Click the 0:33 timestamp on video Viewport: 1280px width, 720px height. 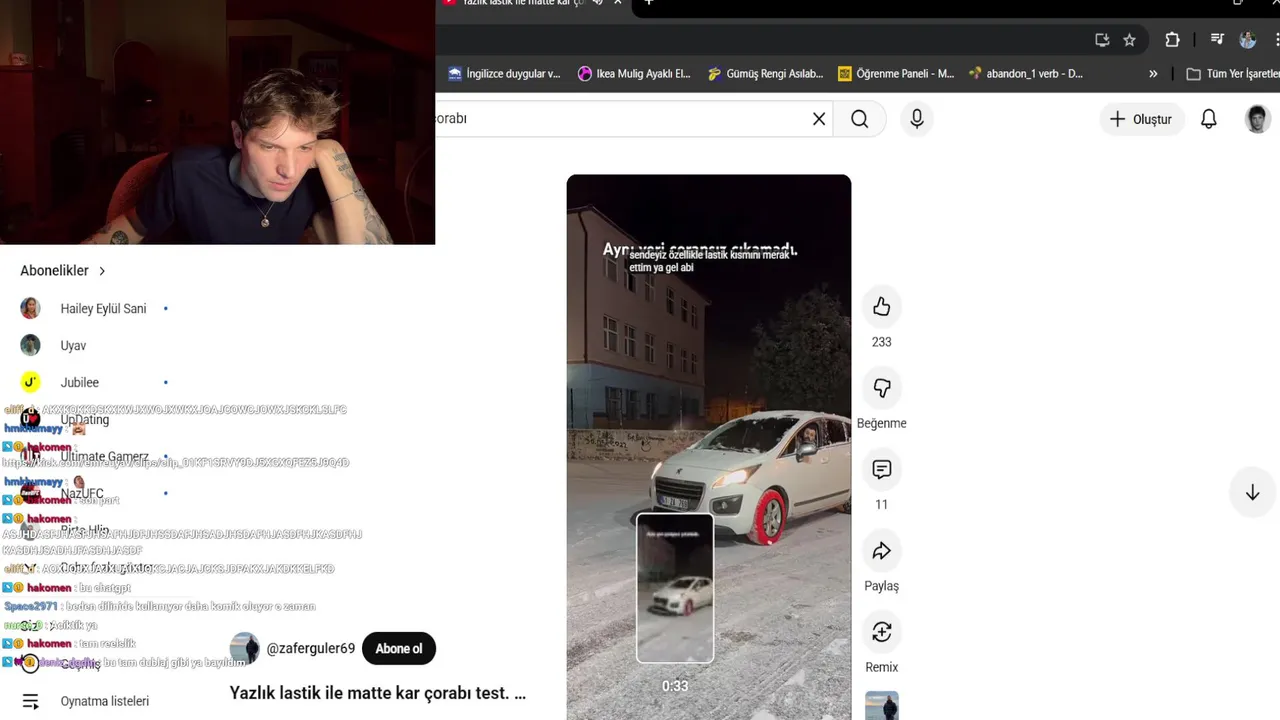[x=675, y=686]
